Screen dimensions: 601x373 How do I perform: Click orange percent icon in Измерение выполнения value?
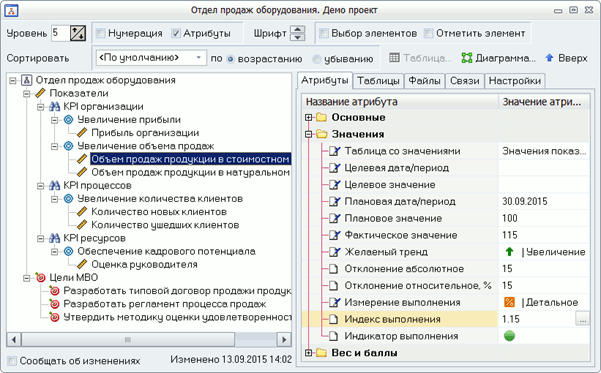coord(509,302)
